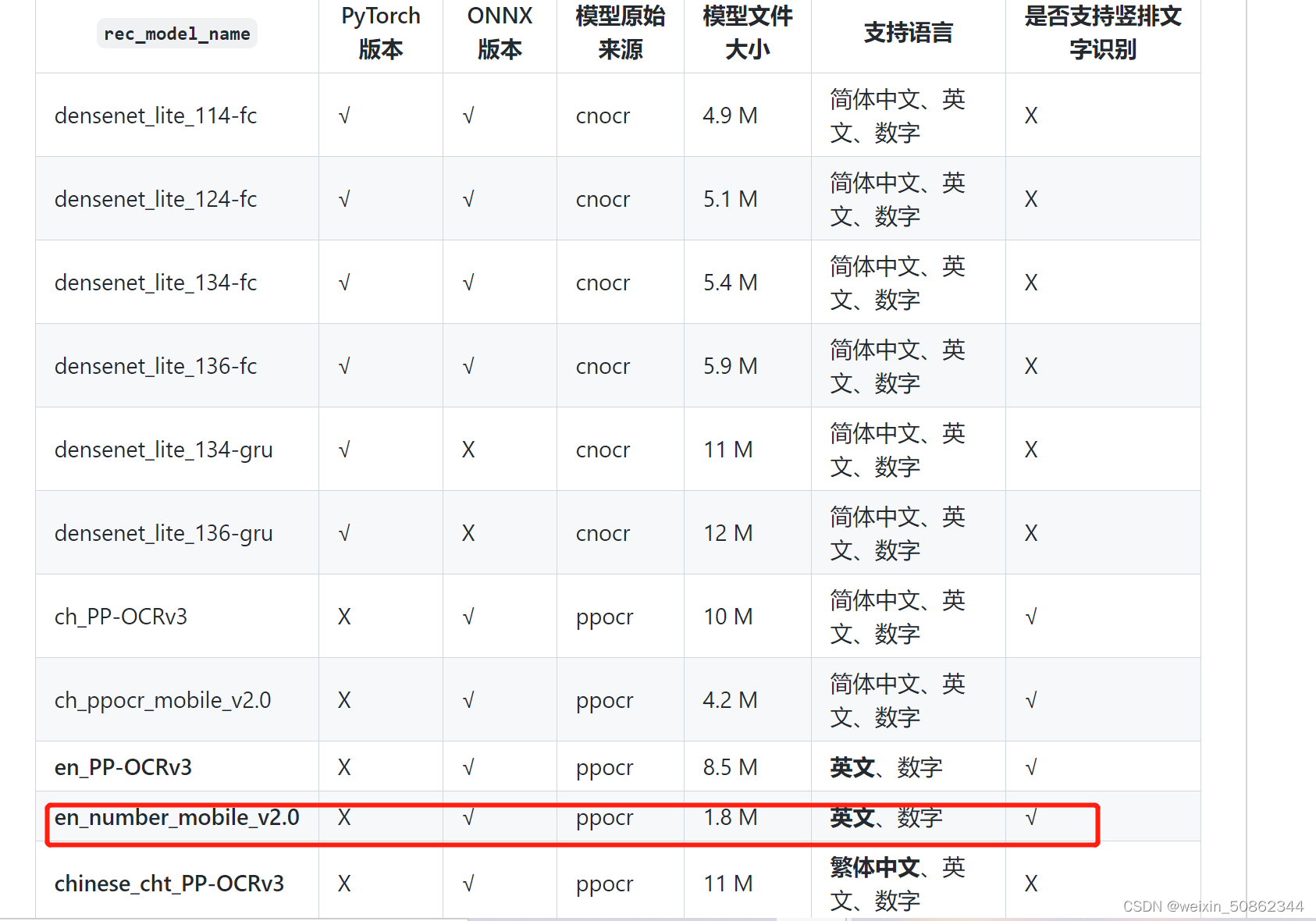Click 繁体中文 language in chinese_cht_PP-OCRv3 row
The height and width of the screenshot is (921, 1316).
tap(874, 867)
